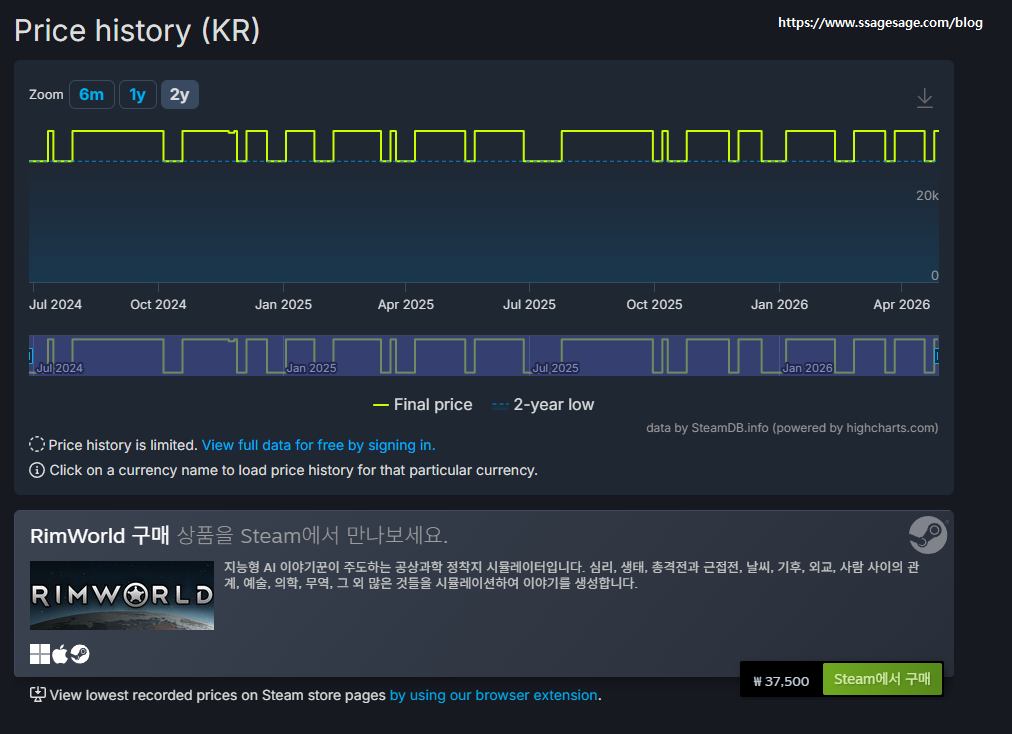Screen dimensions: 1012x734
Task: Grab the right navigator range handle
Action: click(937, 356)
